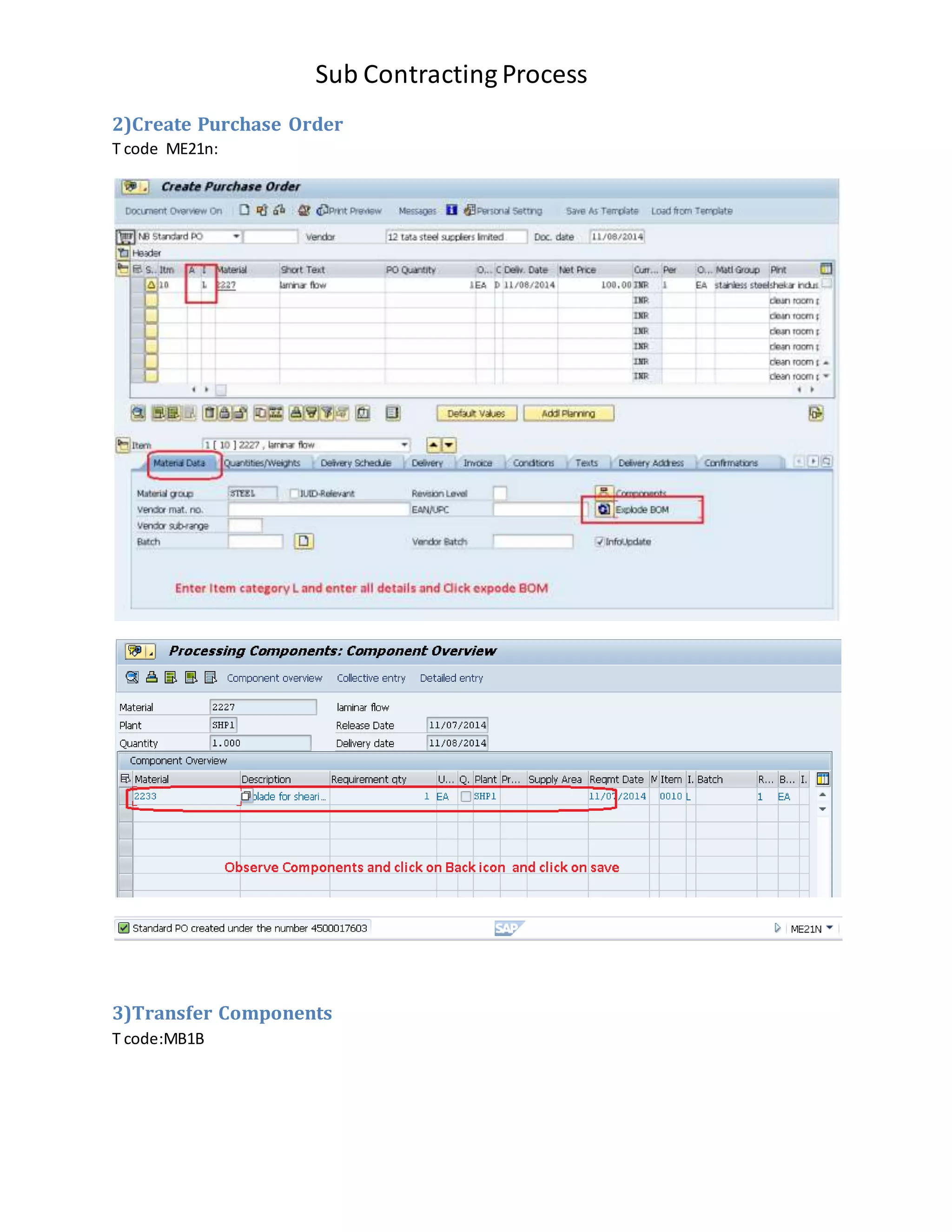This screenshot has width=952, height=1232.
Task: Select the Material Data tab
Action: pos(180,463)
